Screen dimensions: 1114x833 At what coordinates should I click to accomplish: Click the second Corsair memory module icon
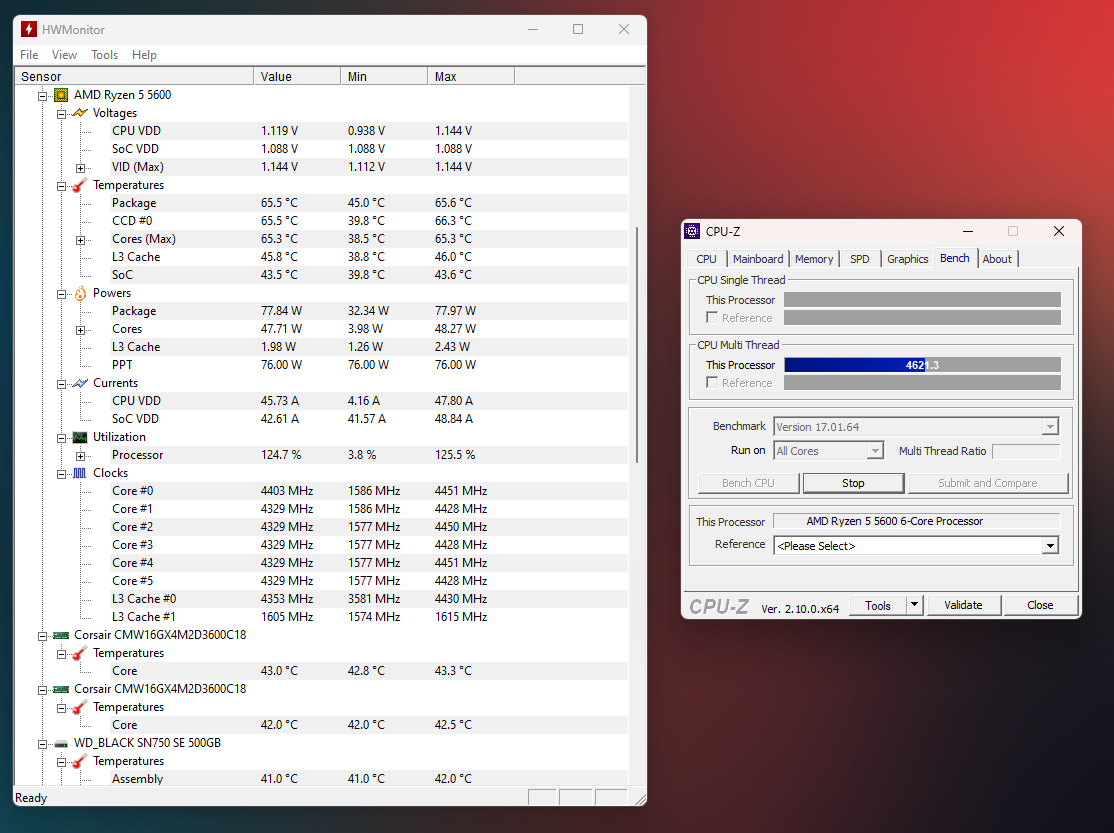click(61, 689)
